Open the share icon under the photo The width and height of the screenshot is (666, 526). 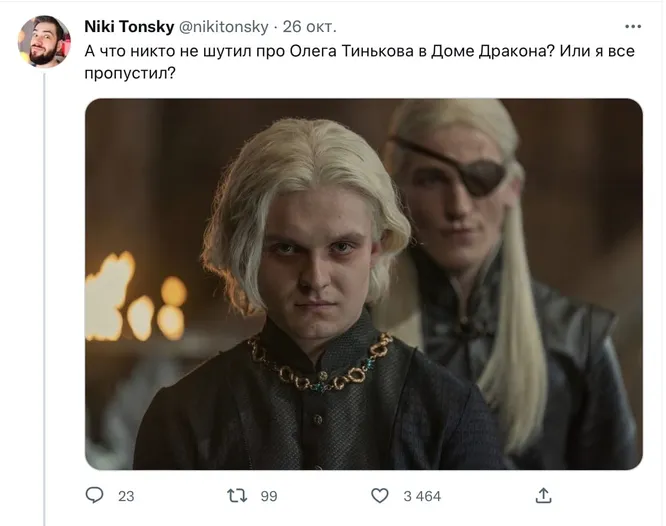click(x=543, y=495)
